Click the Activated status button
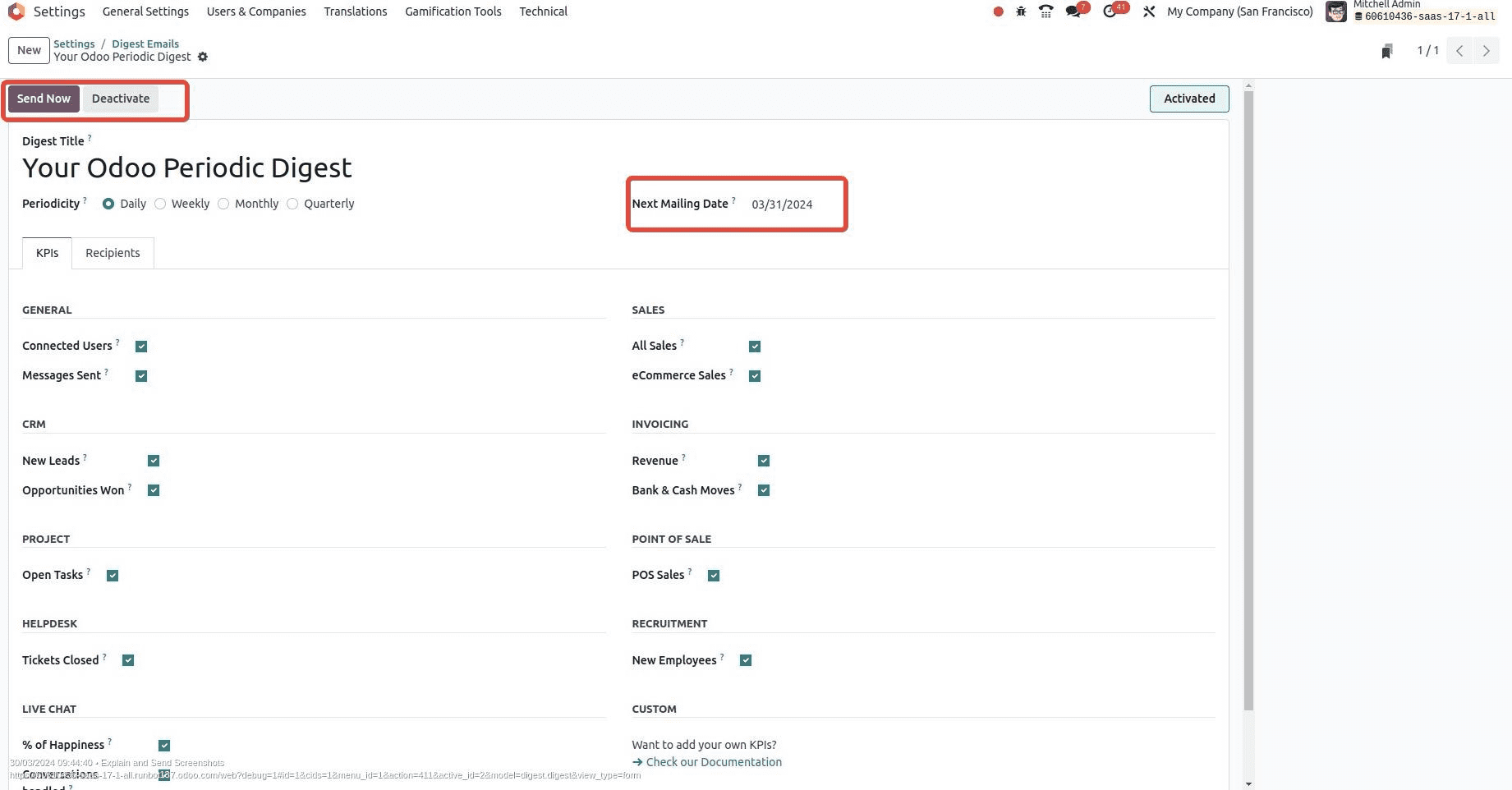1512x790 pixels. click(x=1189, y=99)
